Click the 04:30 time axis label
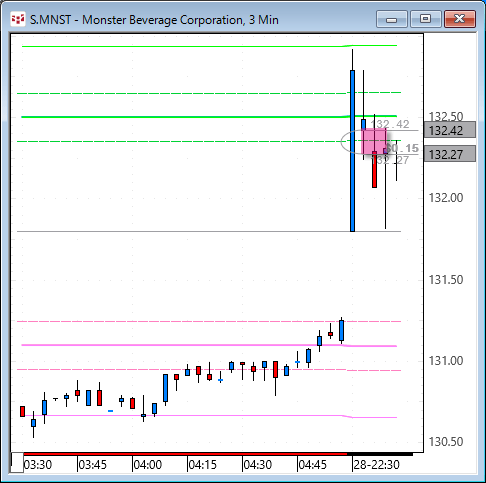Screen dimensions: 486x483 (x=258, y=464)
